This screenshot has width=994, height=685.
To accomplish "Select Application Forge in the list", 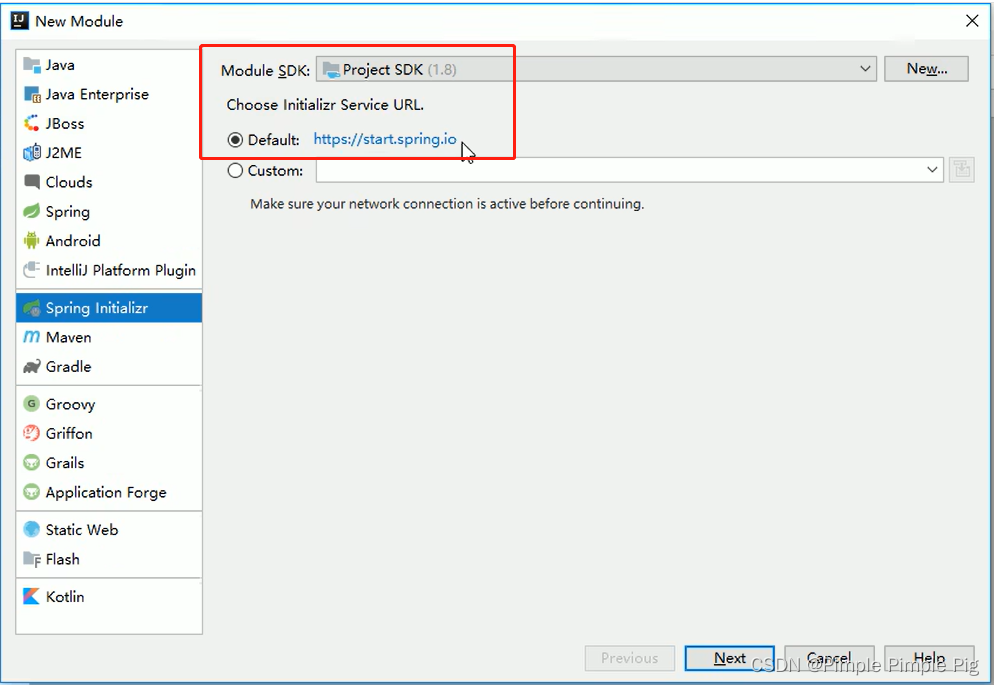I will pyautogui.click(x=109, y=492).
